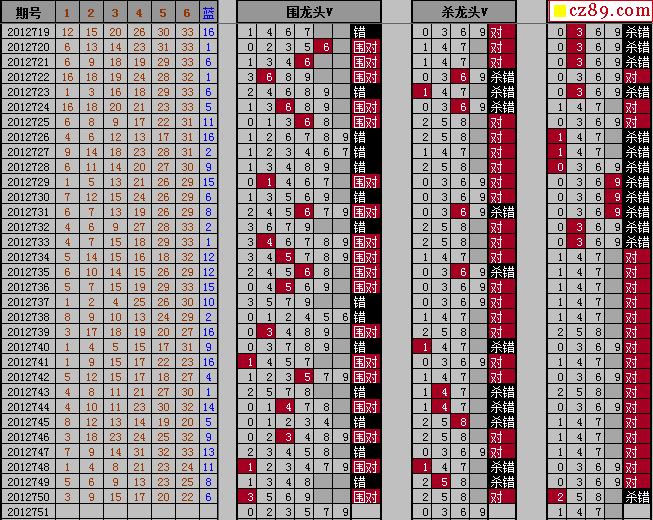Click red highlighted 3 in row 2012750 围龙头
The height and width of the screenshot is (520, 653).
[x=249, y=497]
